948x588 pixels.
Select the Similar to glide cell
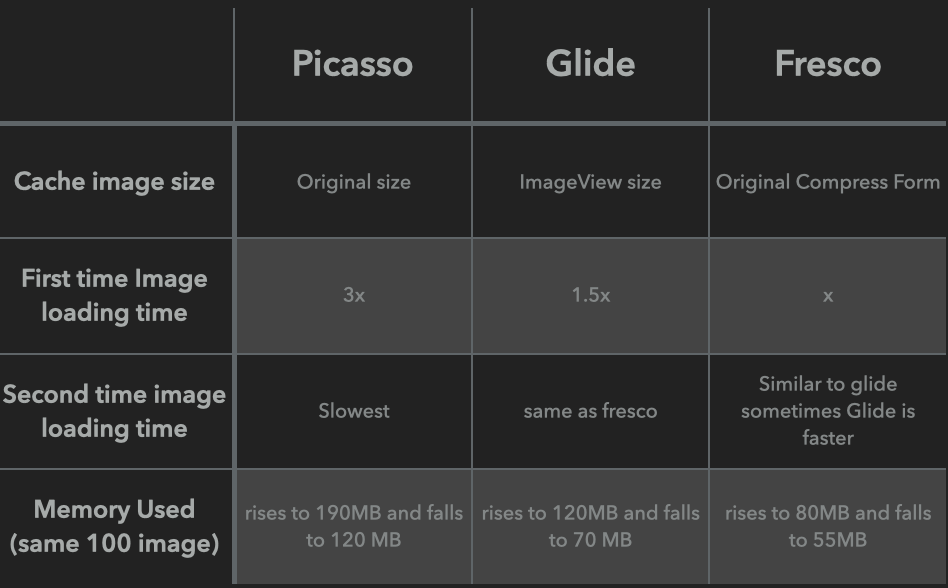point(827,411)
